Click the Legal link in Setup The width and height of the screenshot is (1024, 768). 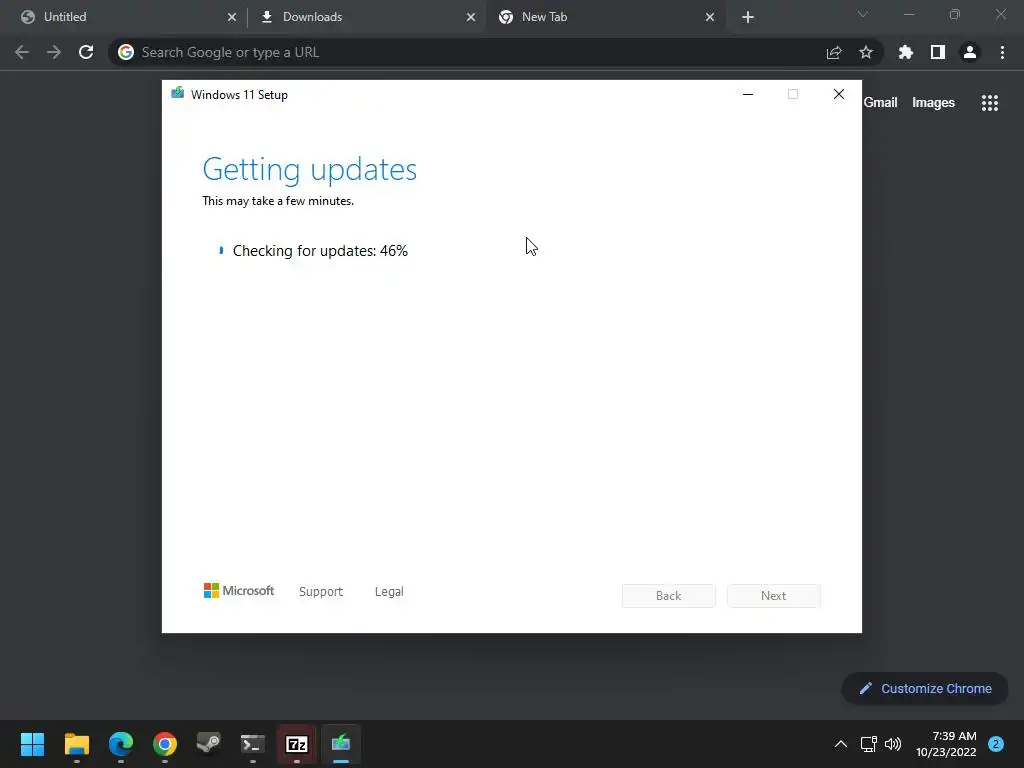coord(389,592)
